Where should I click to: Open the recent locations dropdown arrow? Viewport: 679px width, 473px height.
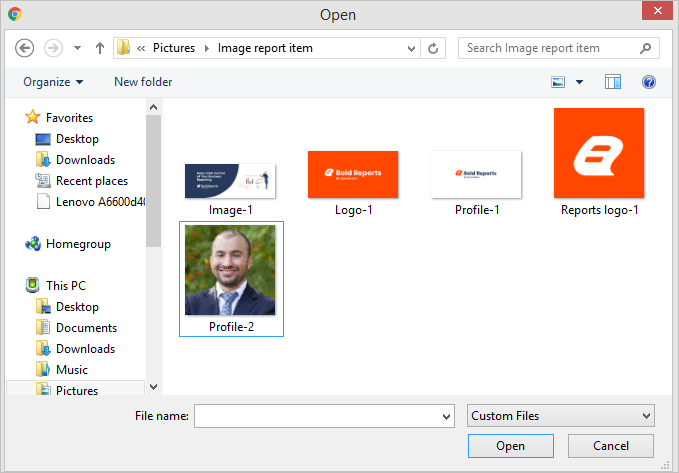coord(78,48)
